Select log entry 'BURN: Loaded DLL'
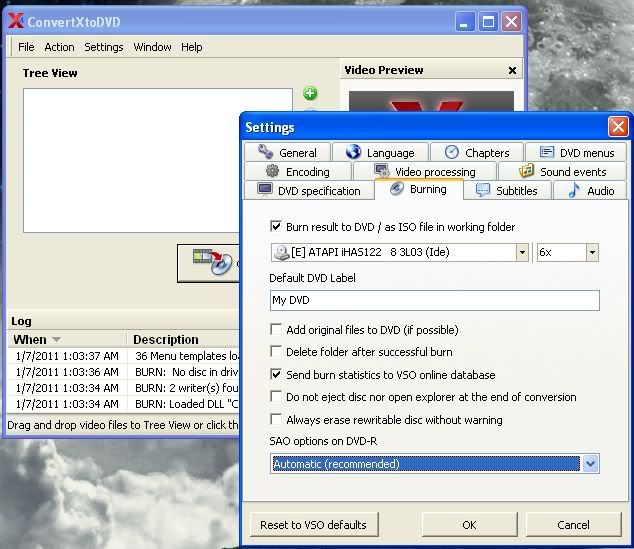Image resolution: width=634 pixels, height=549 pixels. [x=124, y=404]
